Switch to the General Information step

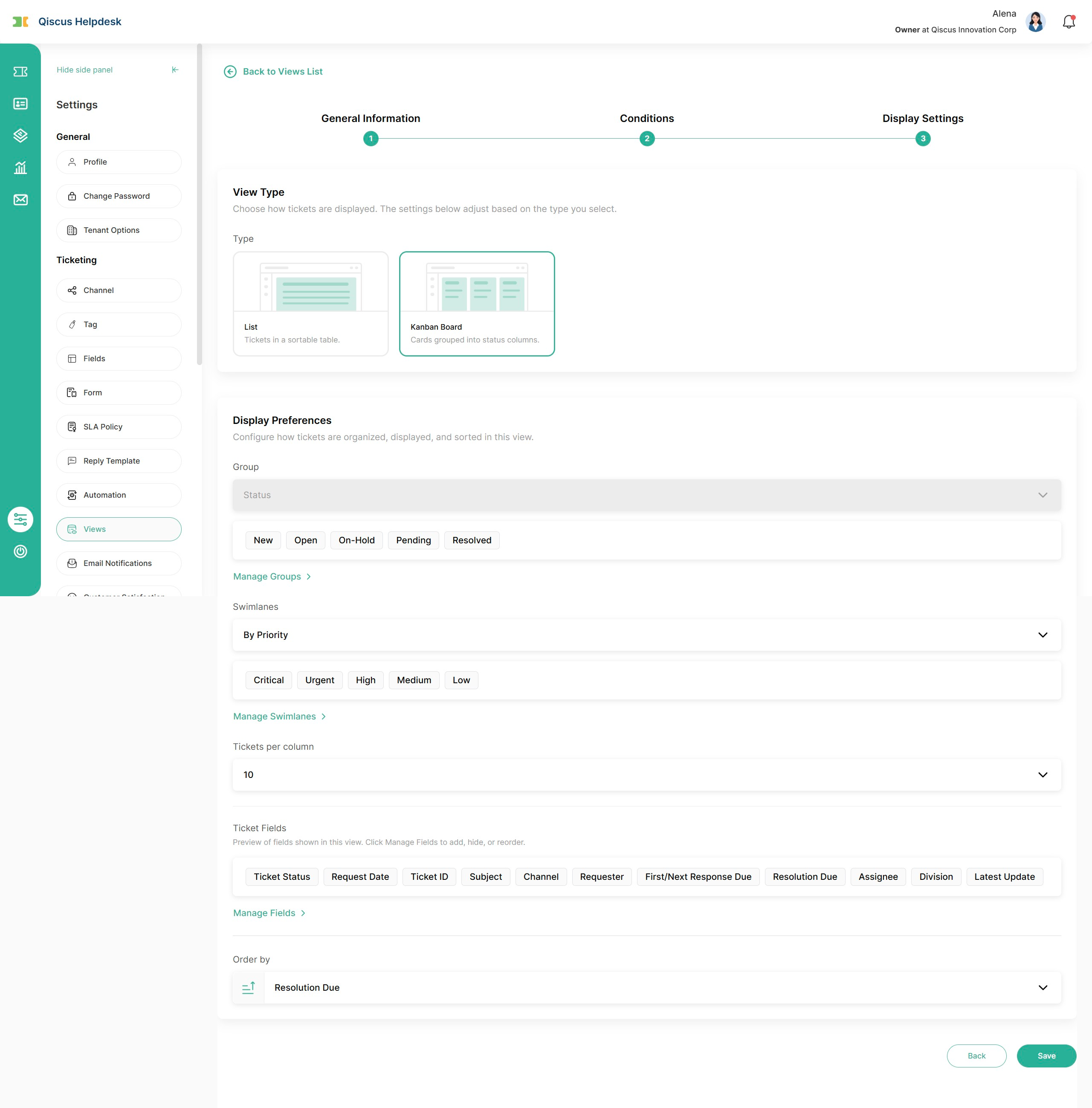[371, 119]
